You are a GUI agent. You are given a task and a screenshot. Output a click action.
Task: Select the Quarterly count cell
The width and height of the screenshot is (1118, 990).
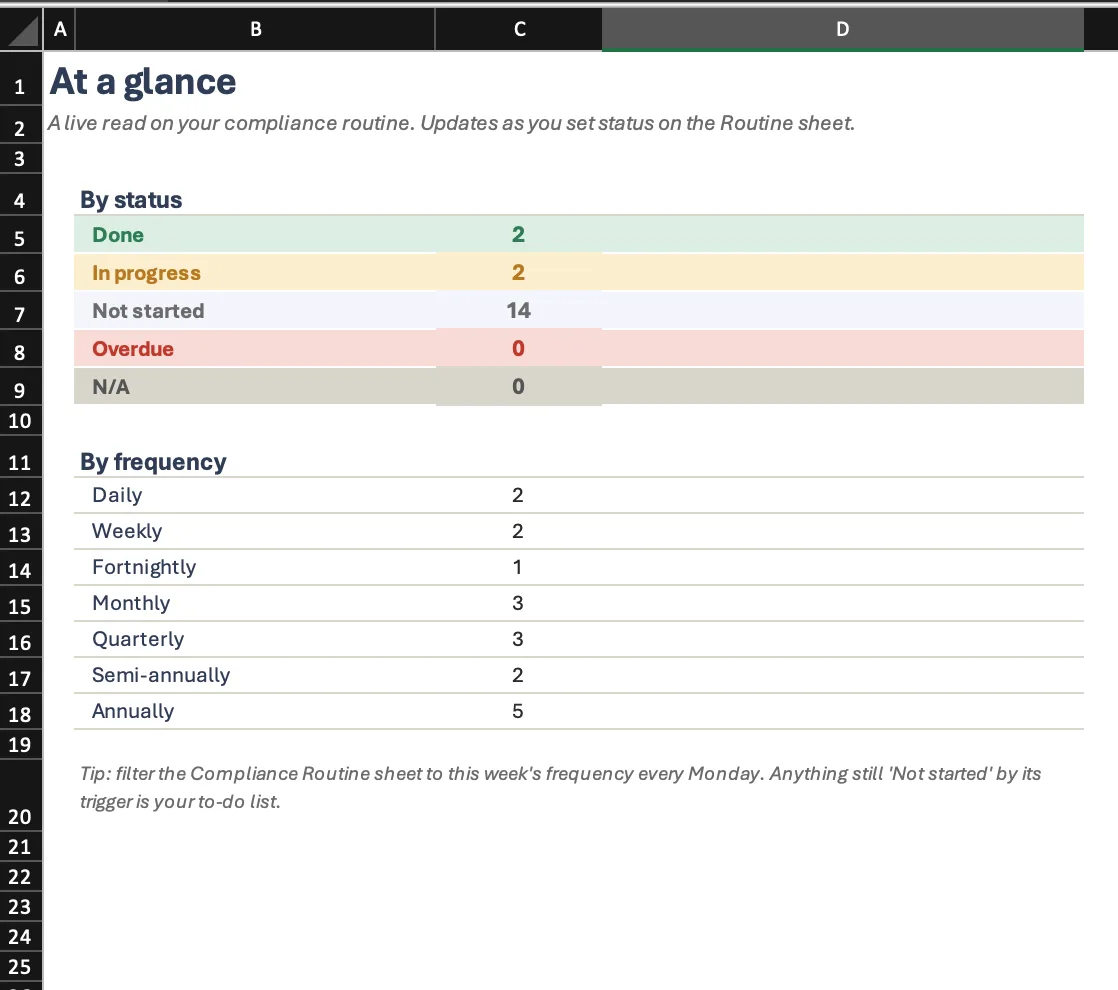[x=518, y=639]
